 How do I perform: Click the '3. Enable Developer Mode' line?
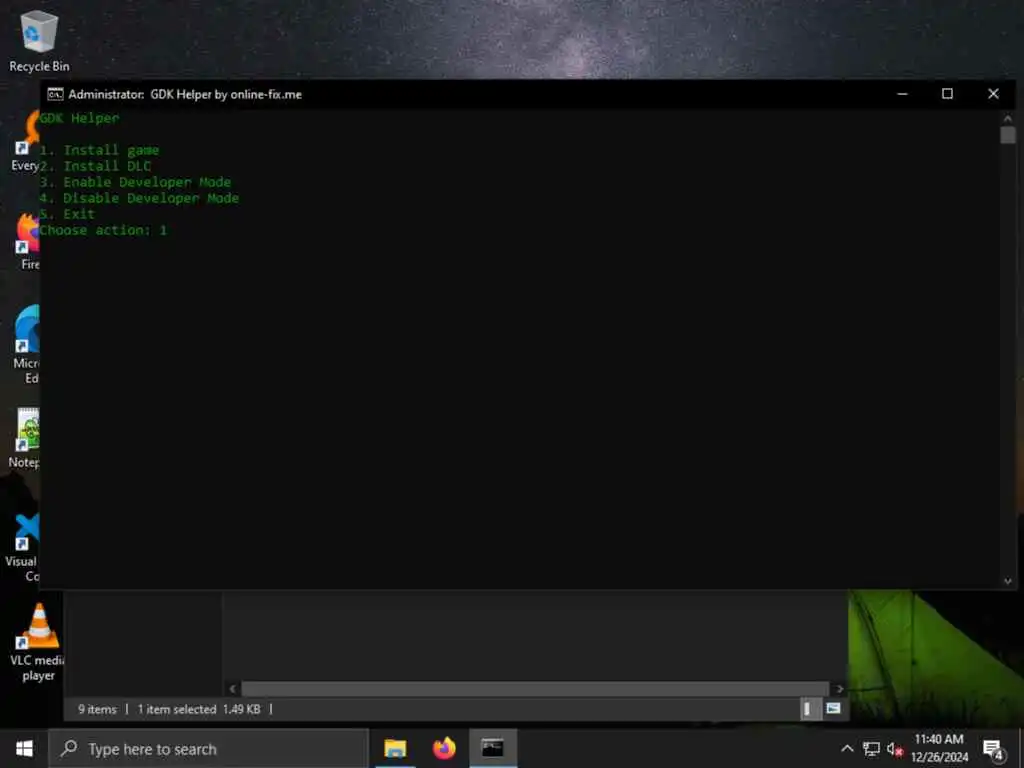point(135,182)
